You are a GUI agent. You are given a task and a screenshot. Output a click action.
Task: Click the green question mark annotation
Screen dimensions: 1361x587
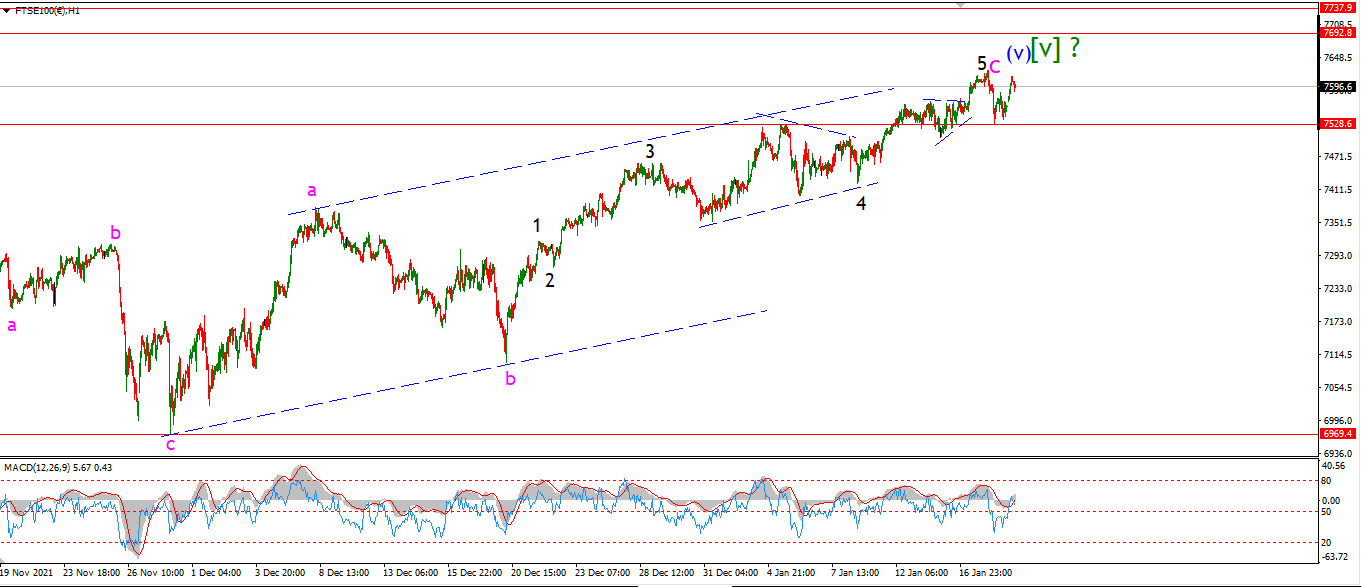tap(1074, 47)
